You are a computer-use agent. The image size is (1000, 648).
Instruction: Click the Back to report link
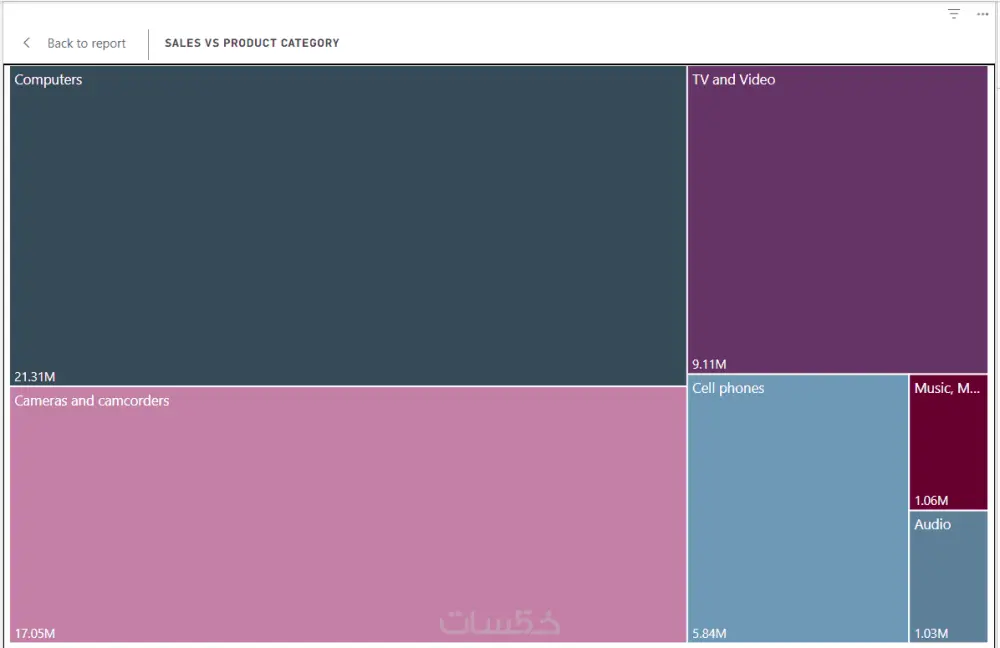pyautogui.click(x=86, y=43)
